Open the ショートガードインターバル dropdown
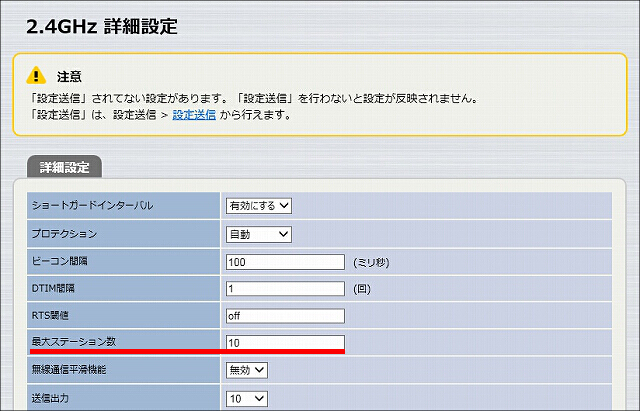Viewport: 640px width, 411px height. click(x=259, y=206)
